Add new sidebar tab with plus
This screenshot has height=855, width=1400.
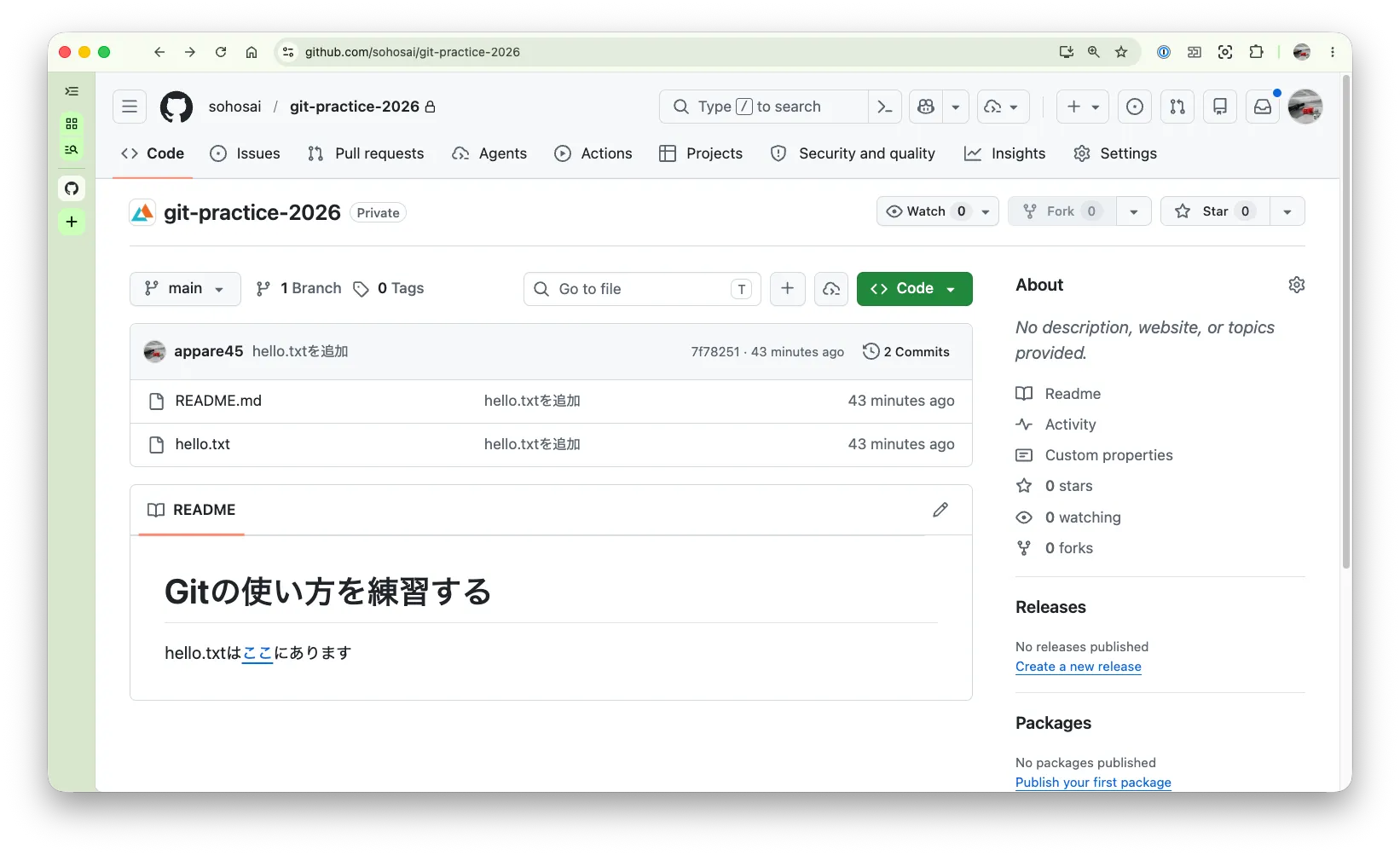click(72, 222)
